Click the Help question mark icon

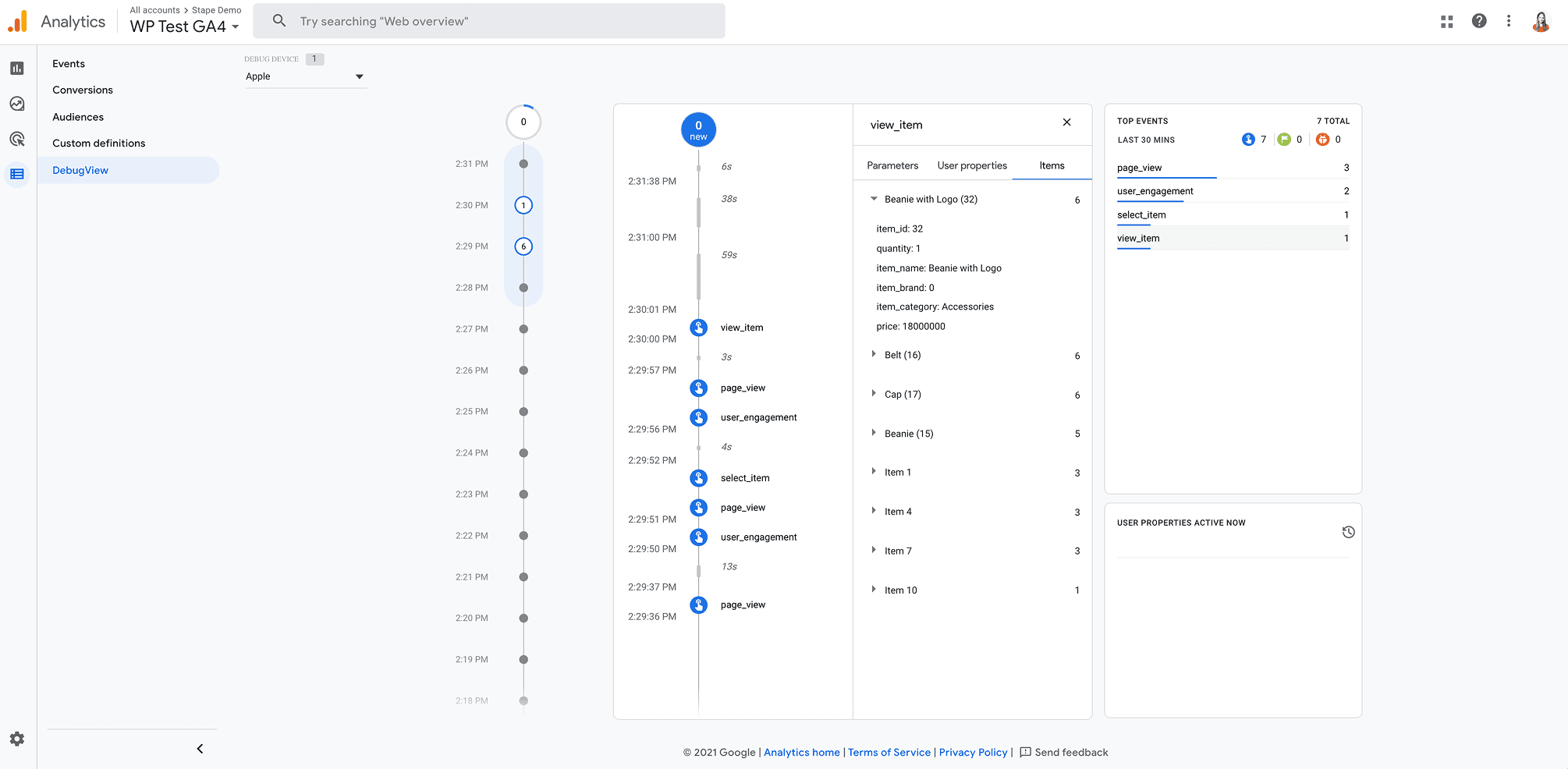pos(1479,21)
